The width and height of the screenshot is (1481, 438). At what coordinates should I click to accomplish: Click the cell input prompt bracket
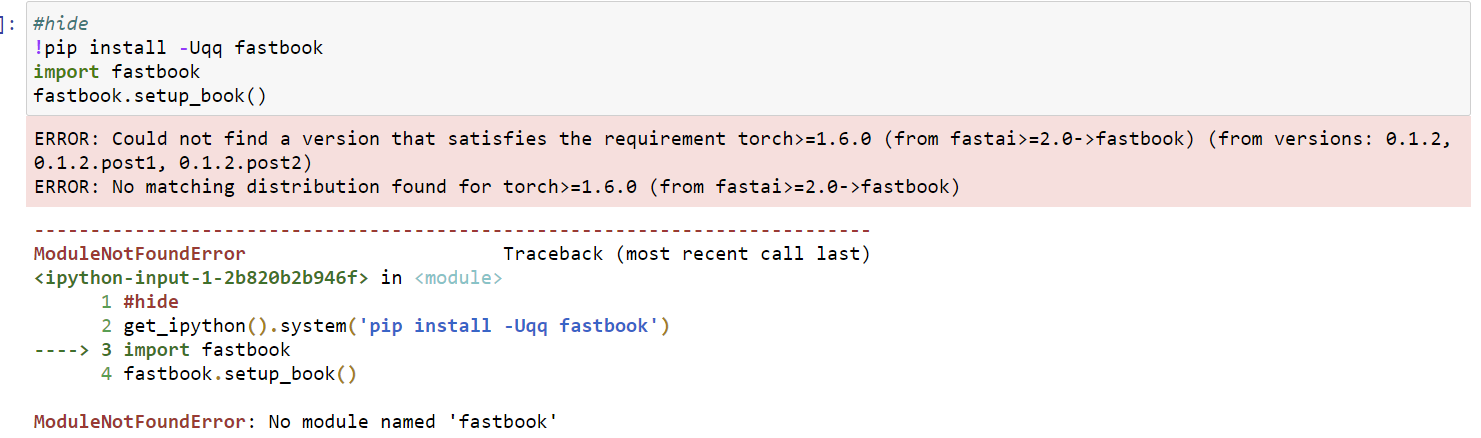[10, 24]
